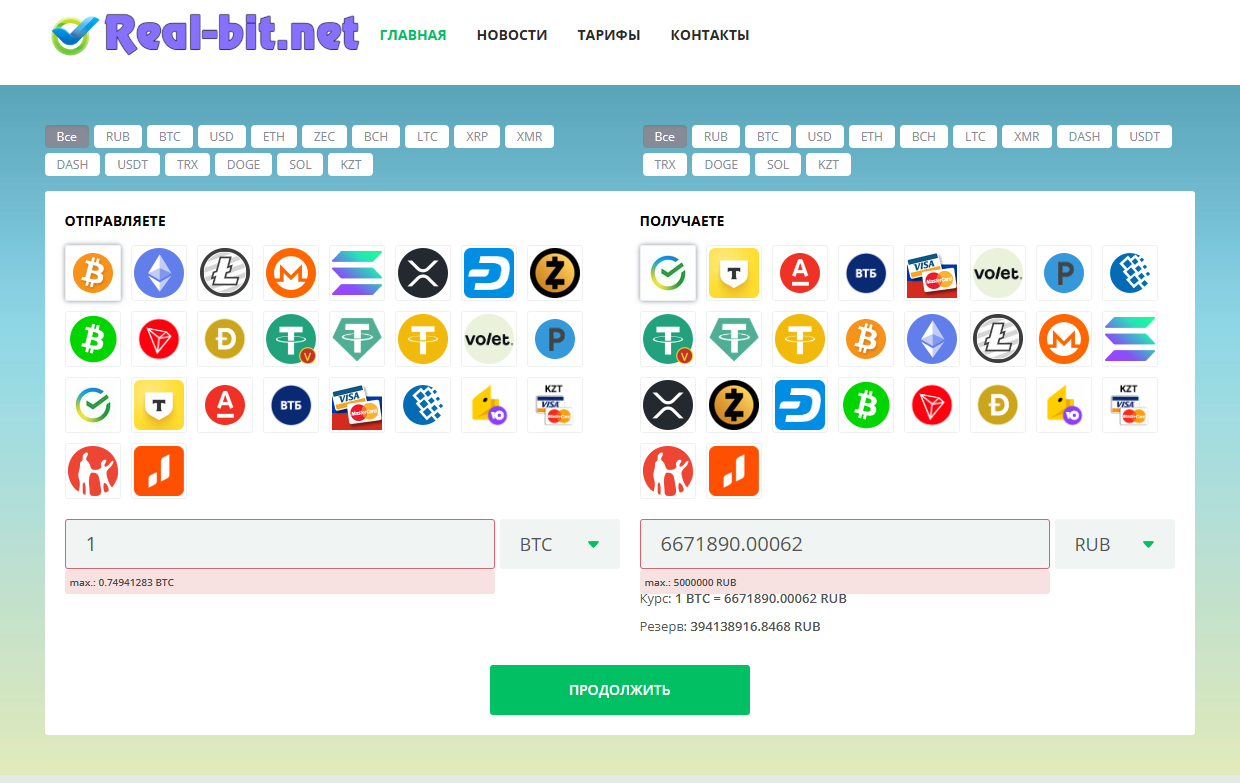Screen dimensions: 1240x783
Task: Pick the Zcash icon in the send grid
Action: click(555, 273)
